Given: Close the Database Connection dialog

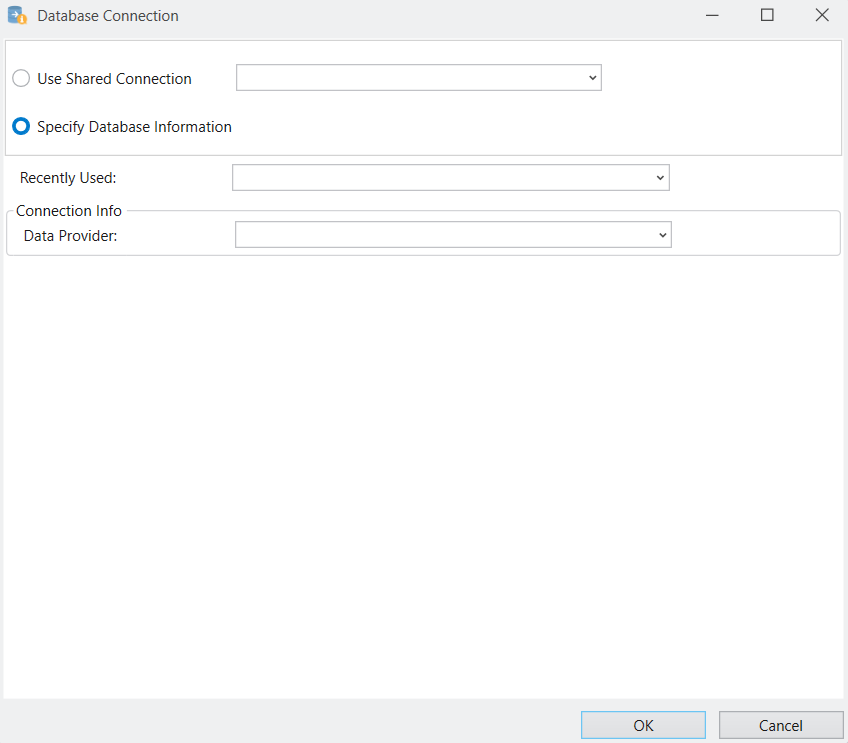Looking at the screenshot, I should tap(821, 16).
